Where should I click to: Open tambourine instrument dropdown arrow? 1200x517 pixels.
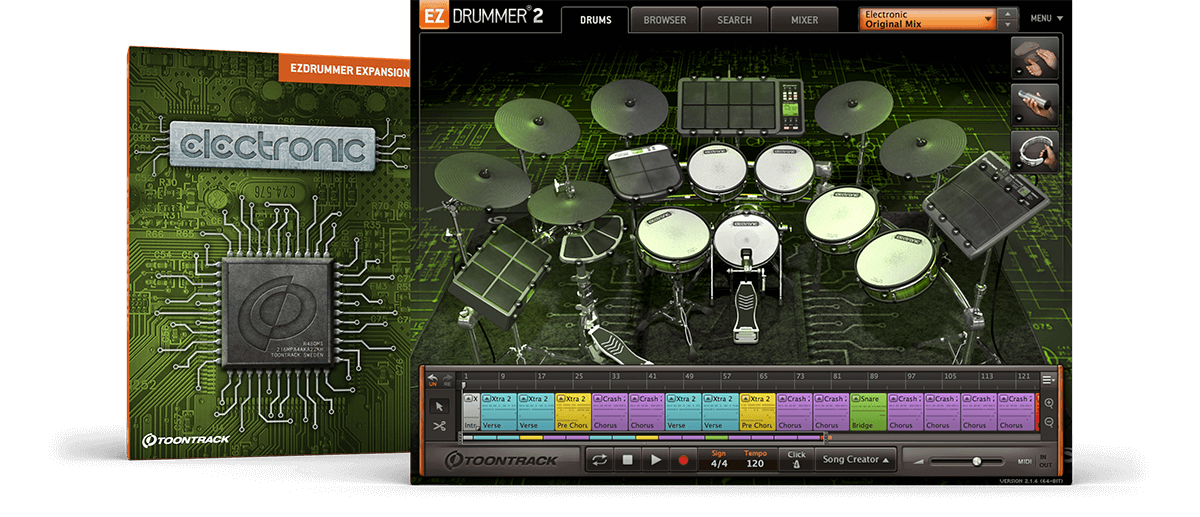click(x=1018, y=166)
